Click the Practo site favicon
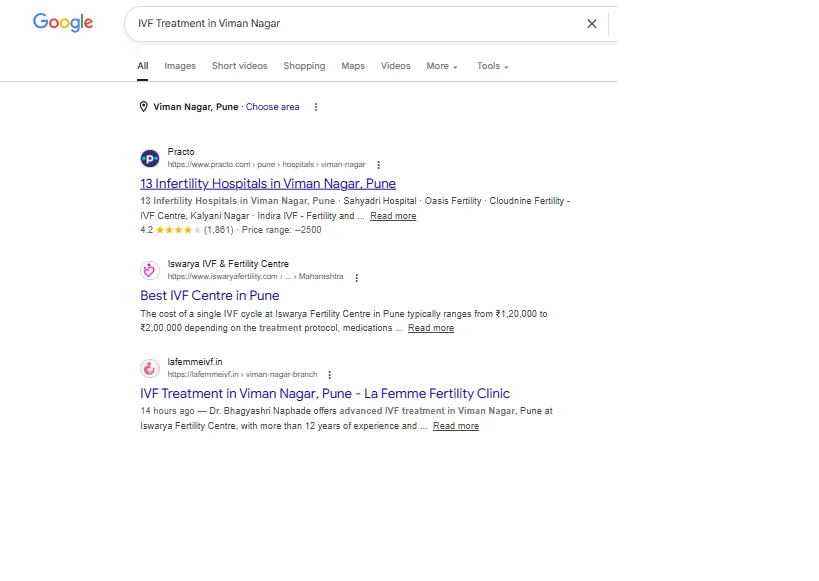Screen dimensions: 819x581 click(150, 158)
